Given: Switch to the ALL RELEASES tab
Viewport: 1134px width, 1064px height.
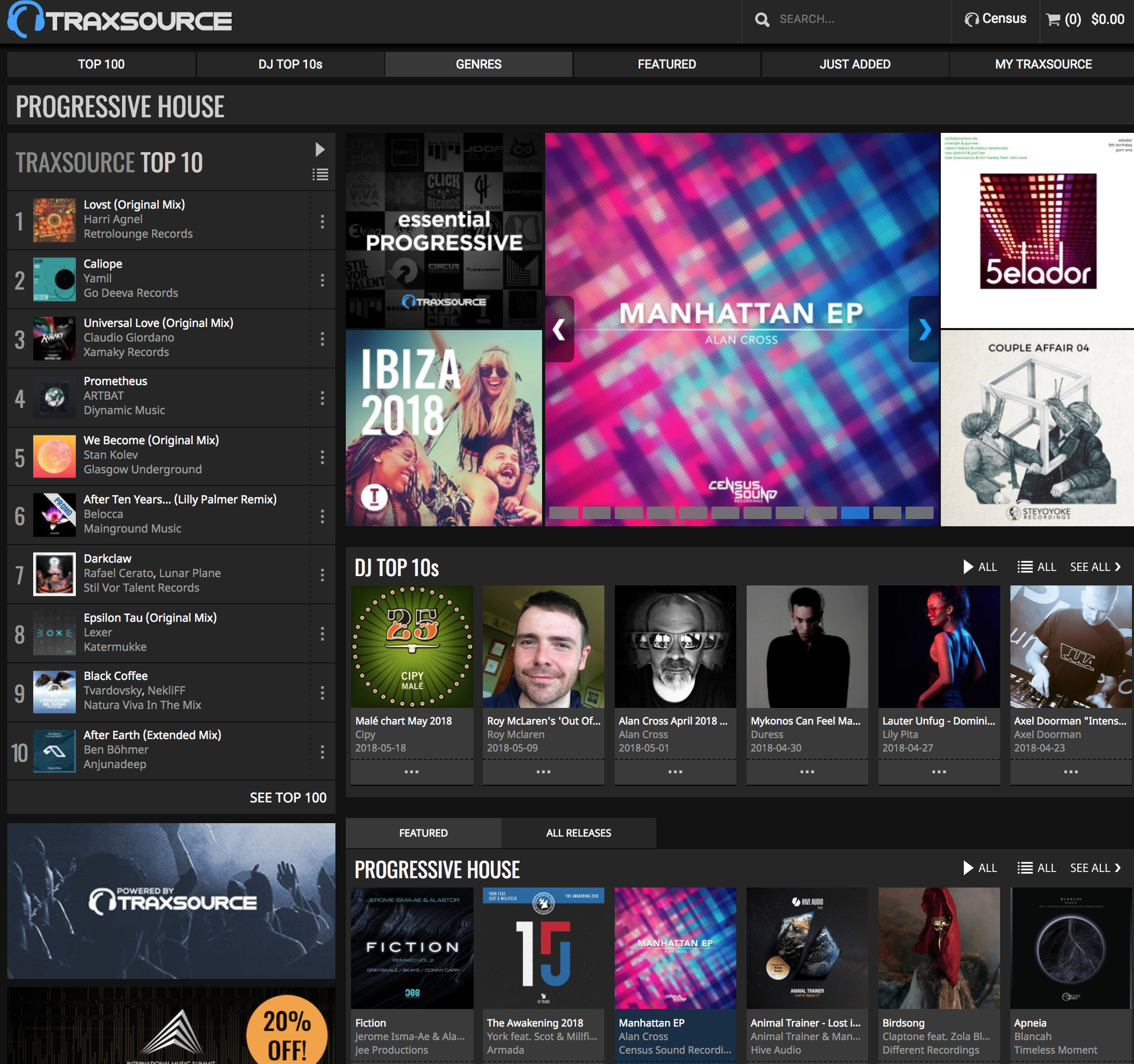Looking at the screenshot, I should [578, 833].
